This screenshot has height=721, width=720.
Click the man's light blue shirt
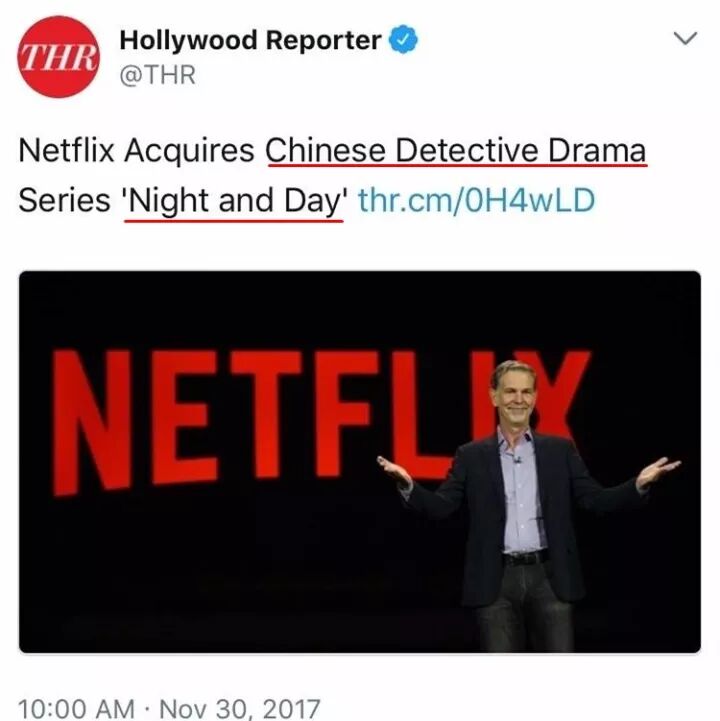pos(521,492)
